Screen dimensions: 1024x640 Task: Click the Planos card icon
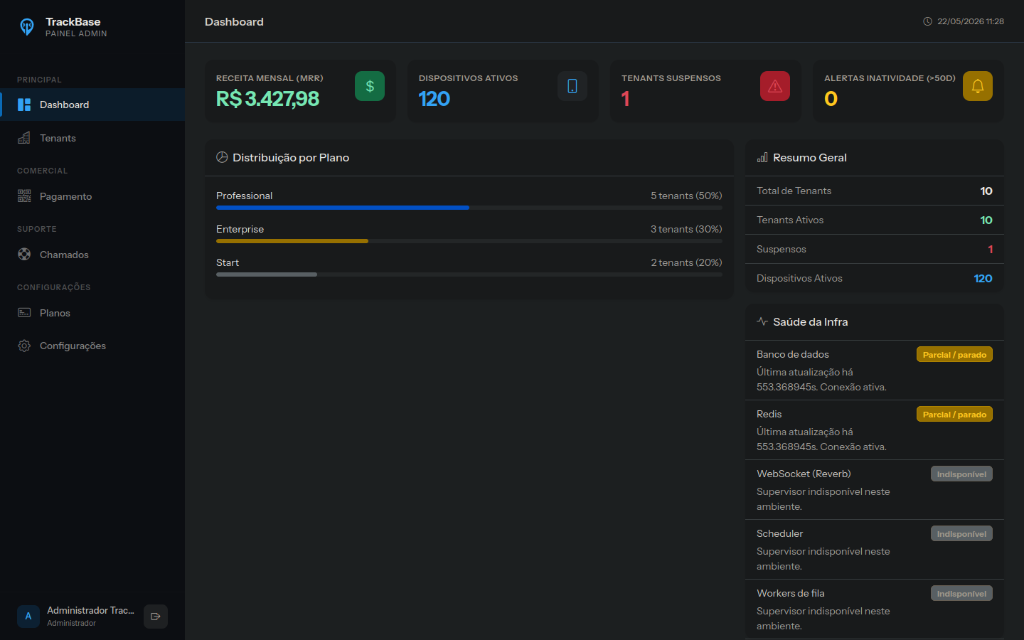tap(24, 313)
